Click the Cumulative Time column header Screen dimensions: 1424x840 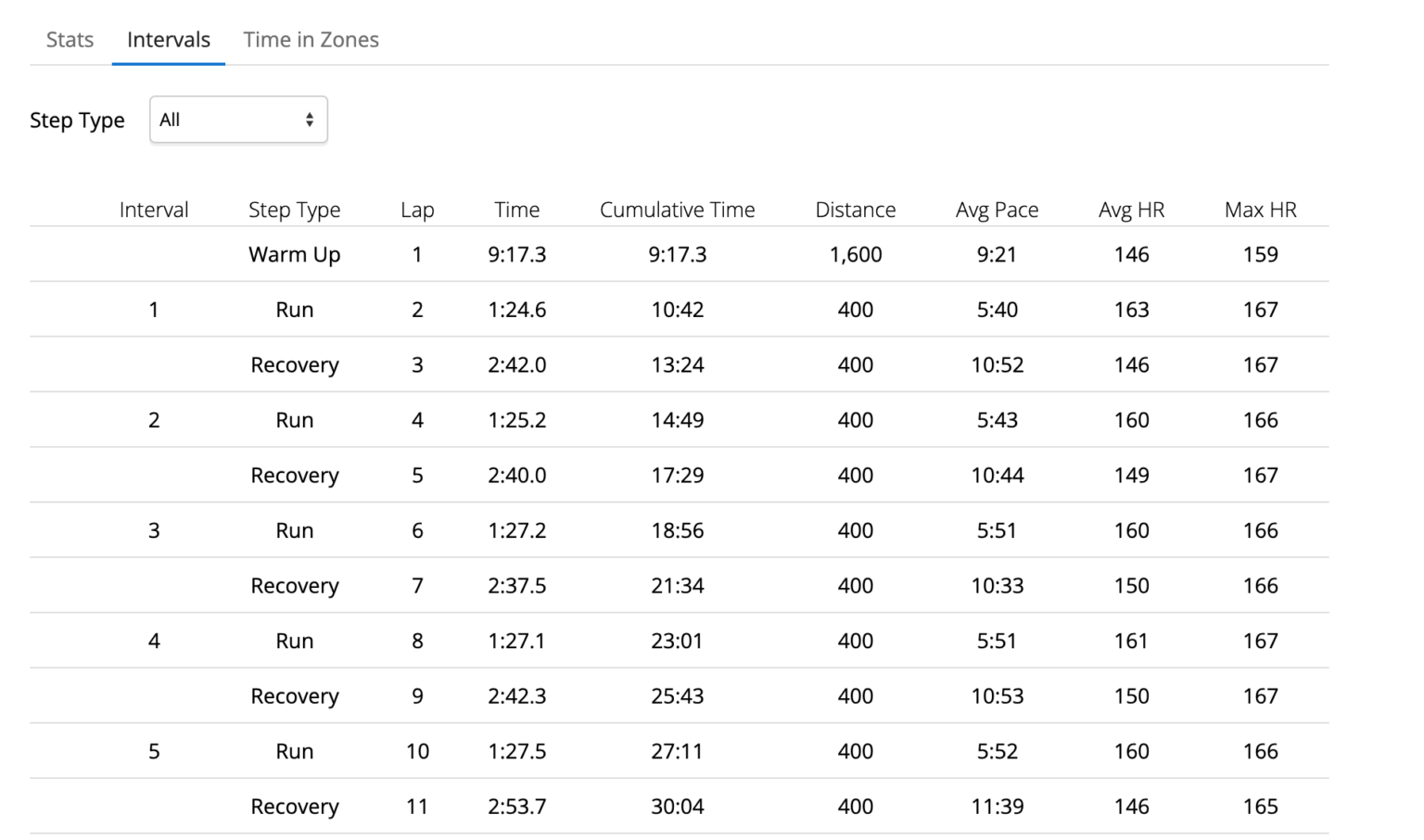[678, 210]
